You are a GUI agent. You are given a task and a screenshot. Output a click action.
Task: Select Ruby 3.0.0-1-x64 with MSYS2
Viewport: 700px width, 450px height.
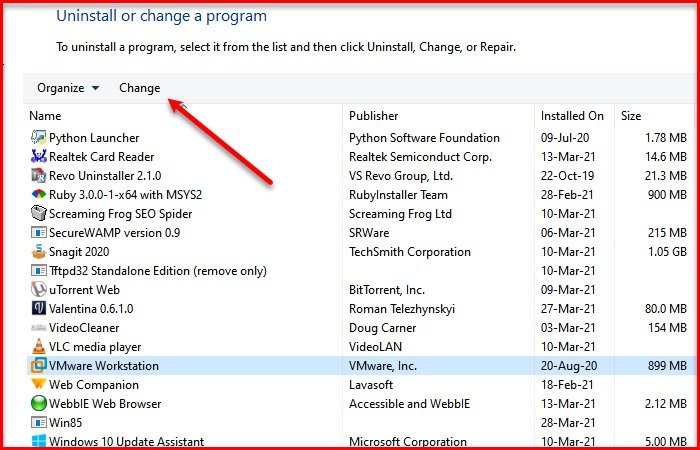pyautogui.click(x=125, y=195)
